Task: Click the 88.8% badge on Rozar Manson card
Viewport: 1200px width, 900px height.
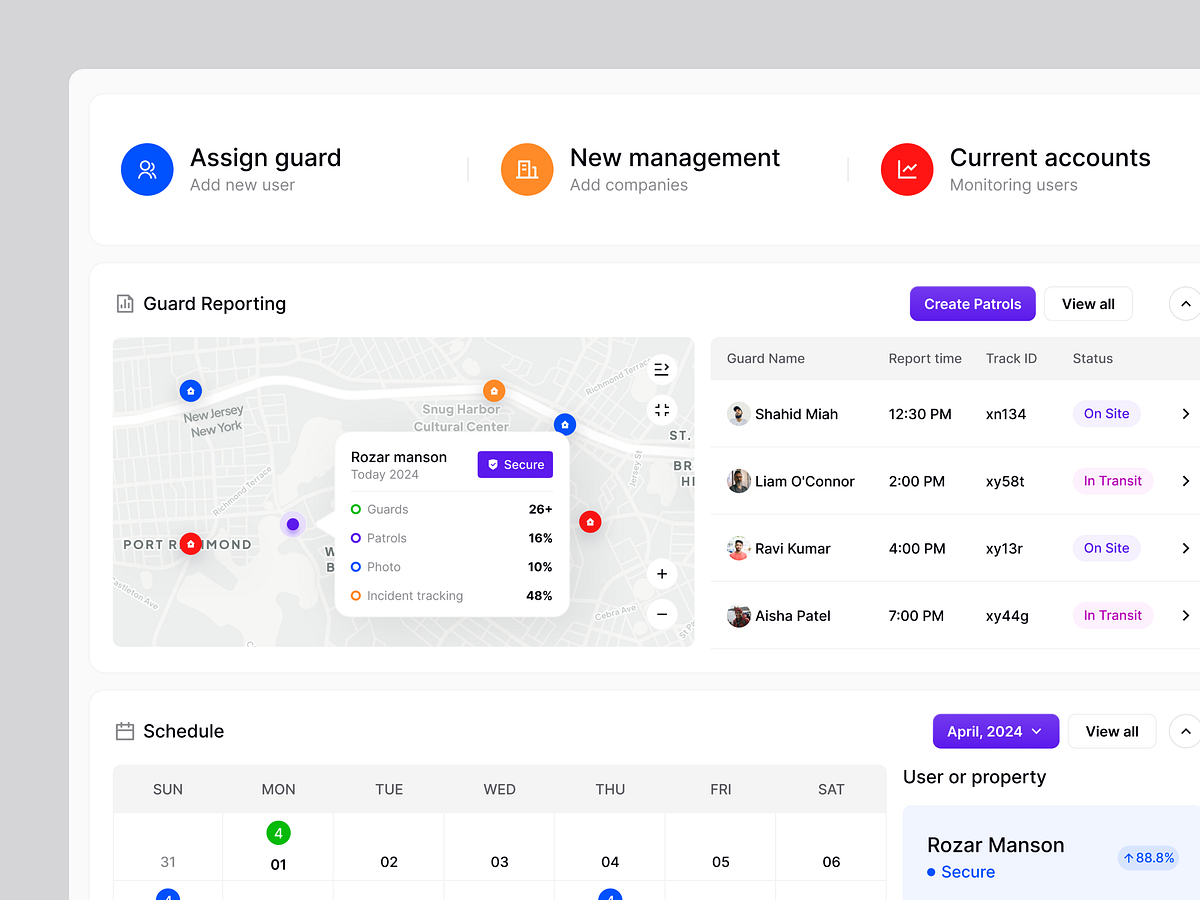Action: (x=1148, y=858)
